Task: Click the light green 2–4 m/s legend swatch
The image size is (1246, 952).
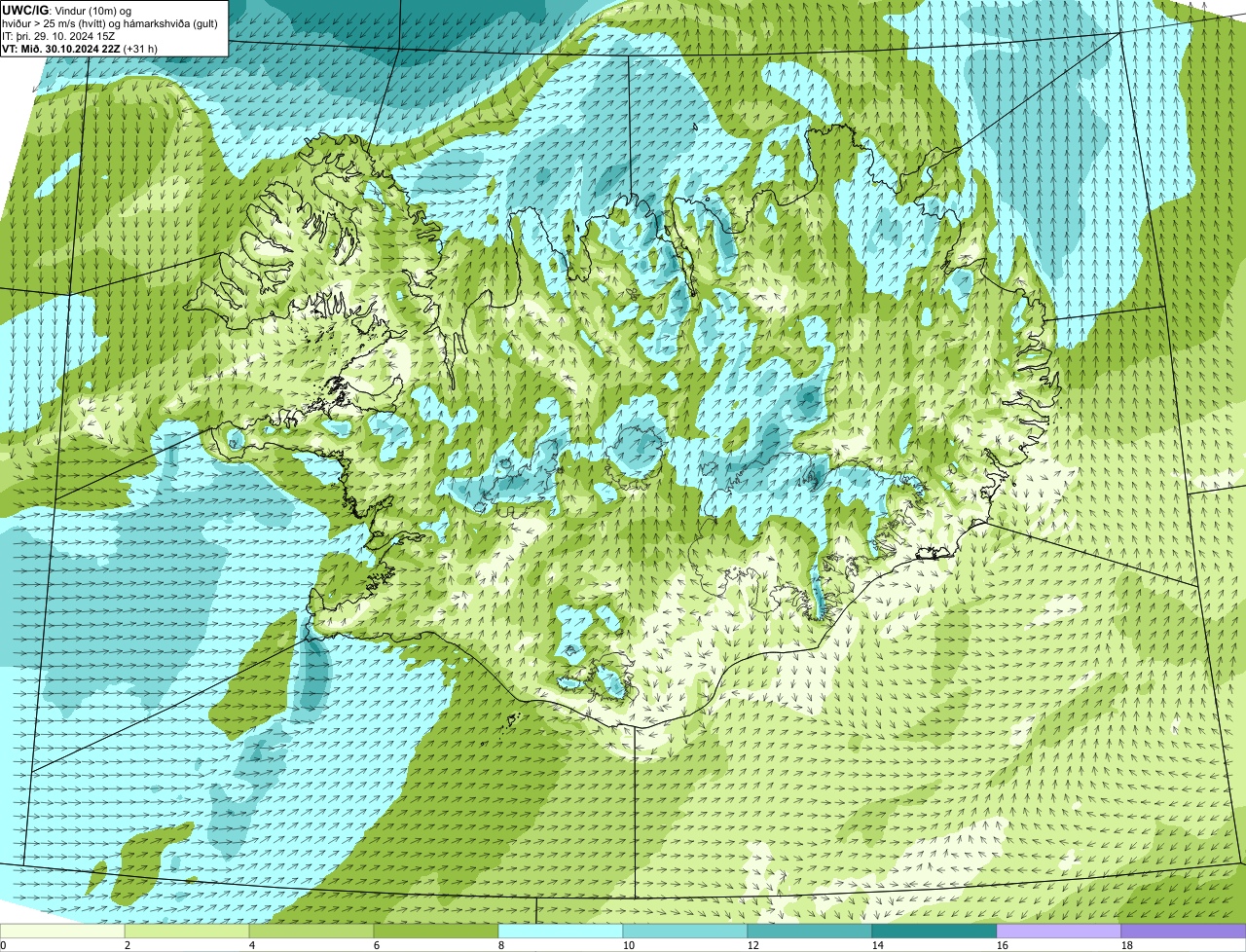Action: (x=187, y=931)
